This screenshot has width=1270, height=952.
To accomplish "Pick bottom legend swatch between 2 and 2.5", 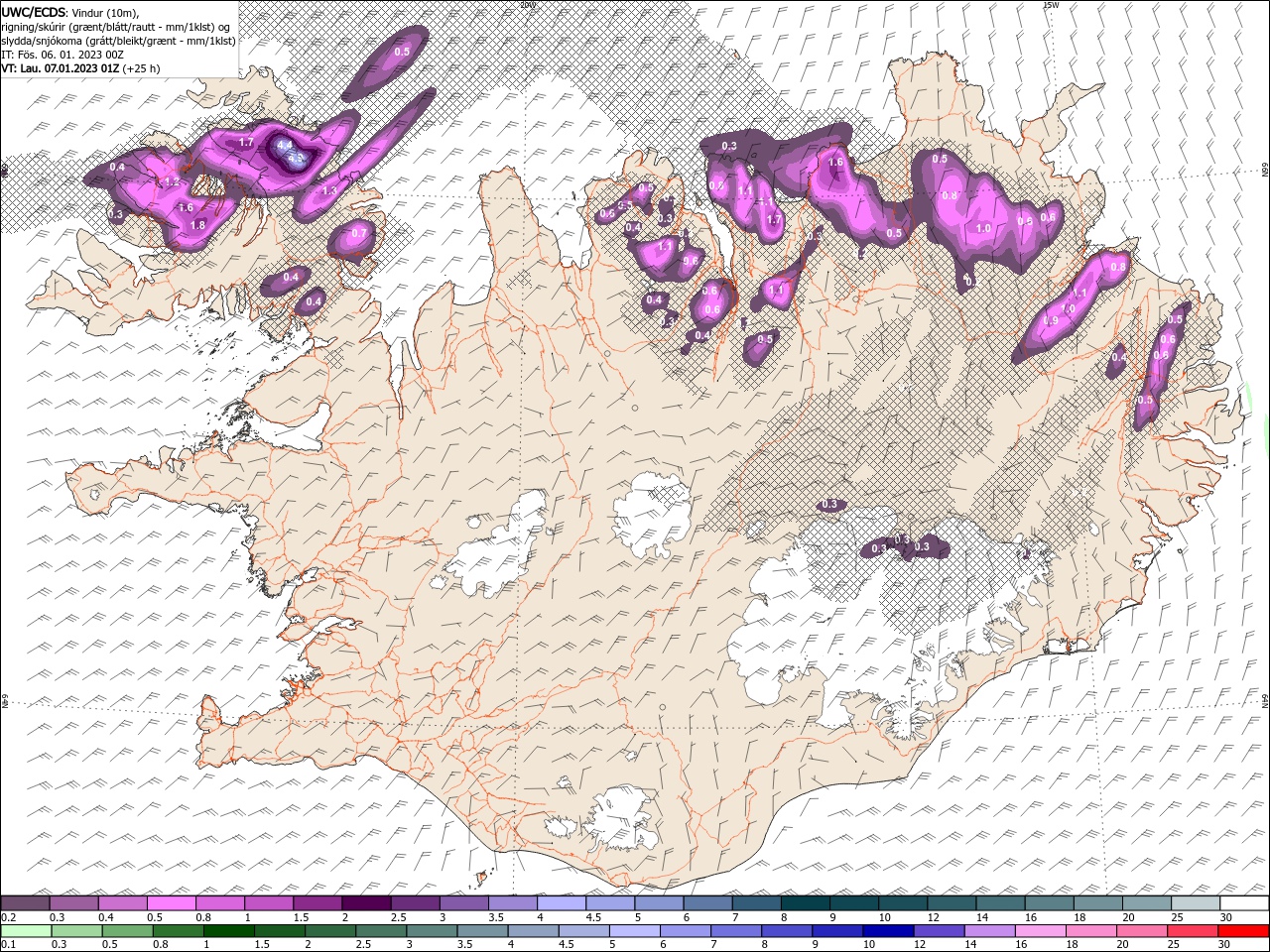I will click(x=331, y=931).
